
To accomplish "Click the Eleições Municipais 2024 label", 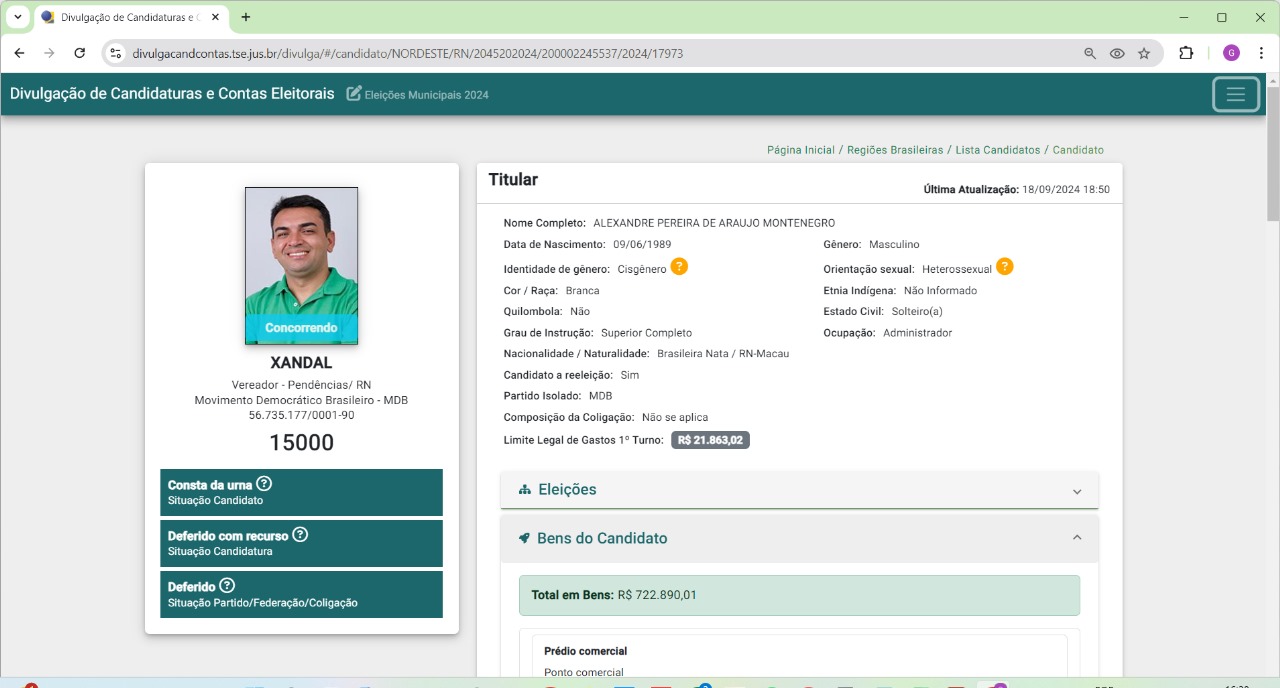I will tap(427, 95).
